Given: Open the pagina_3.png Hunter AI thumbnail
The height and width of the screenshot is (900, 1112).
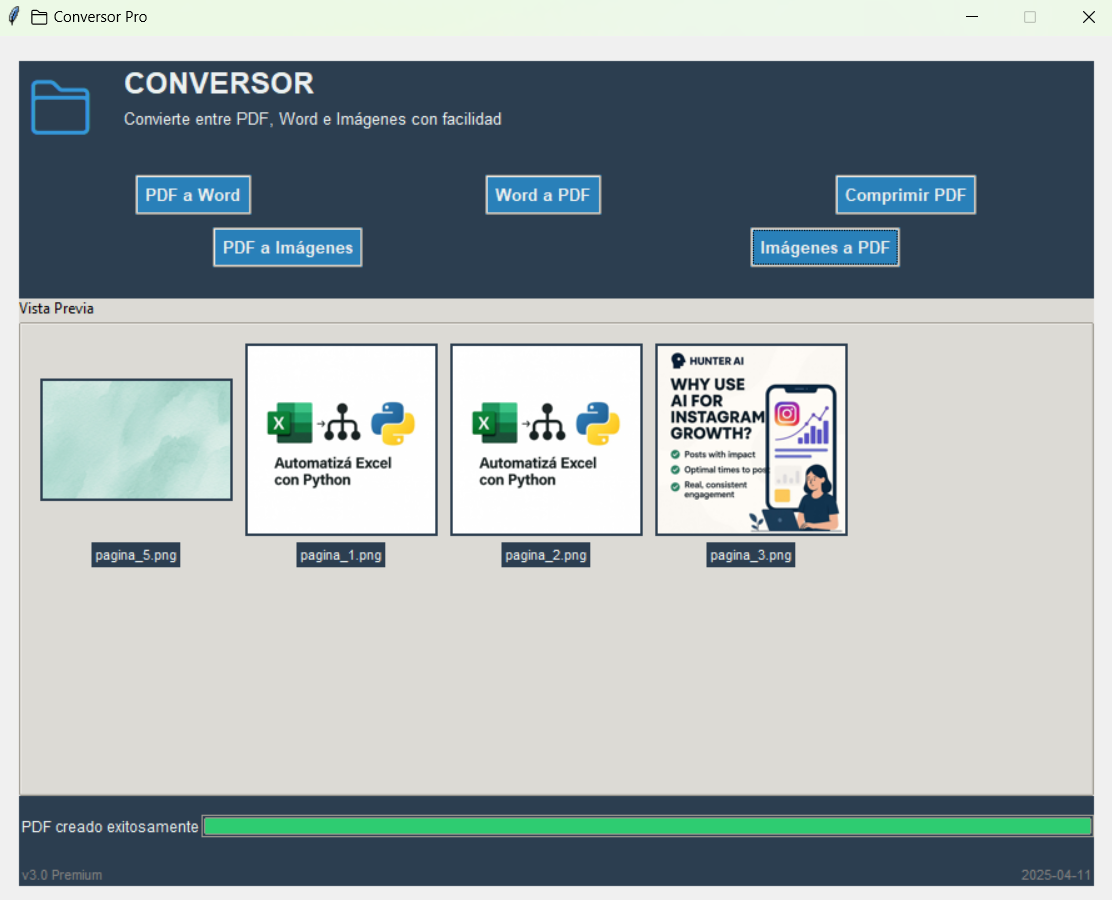Looking at the screenshot, I should click(751, 440).
